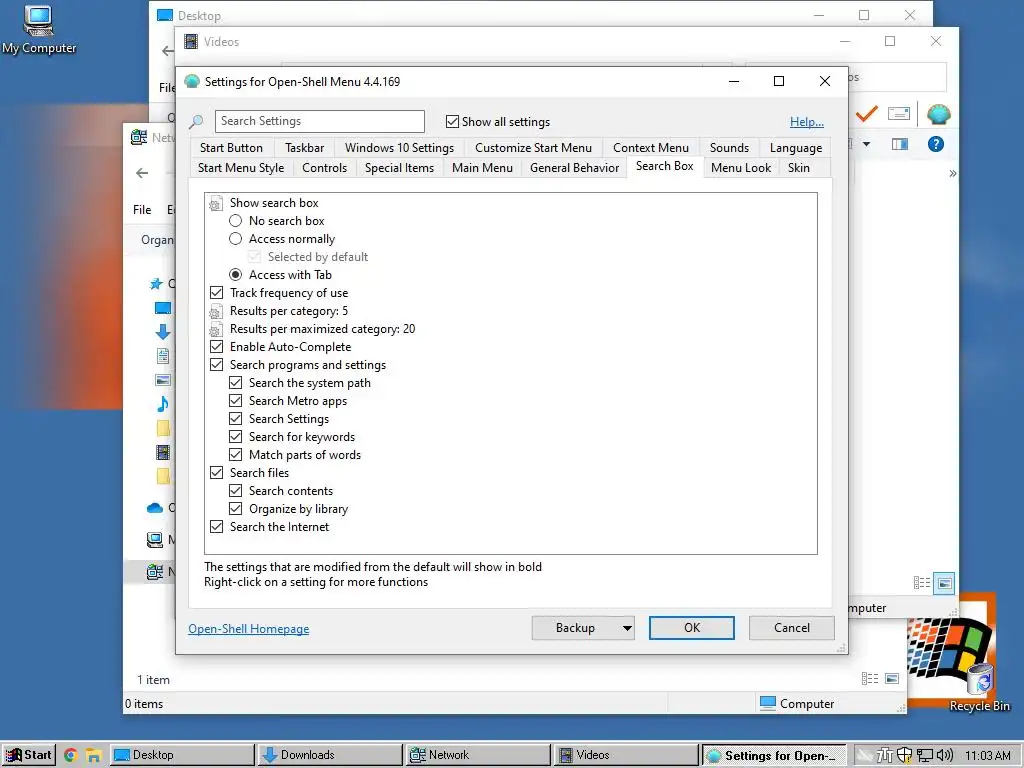Click details view icon near 1 item status

point(870,679)
